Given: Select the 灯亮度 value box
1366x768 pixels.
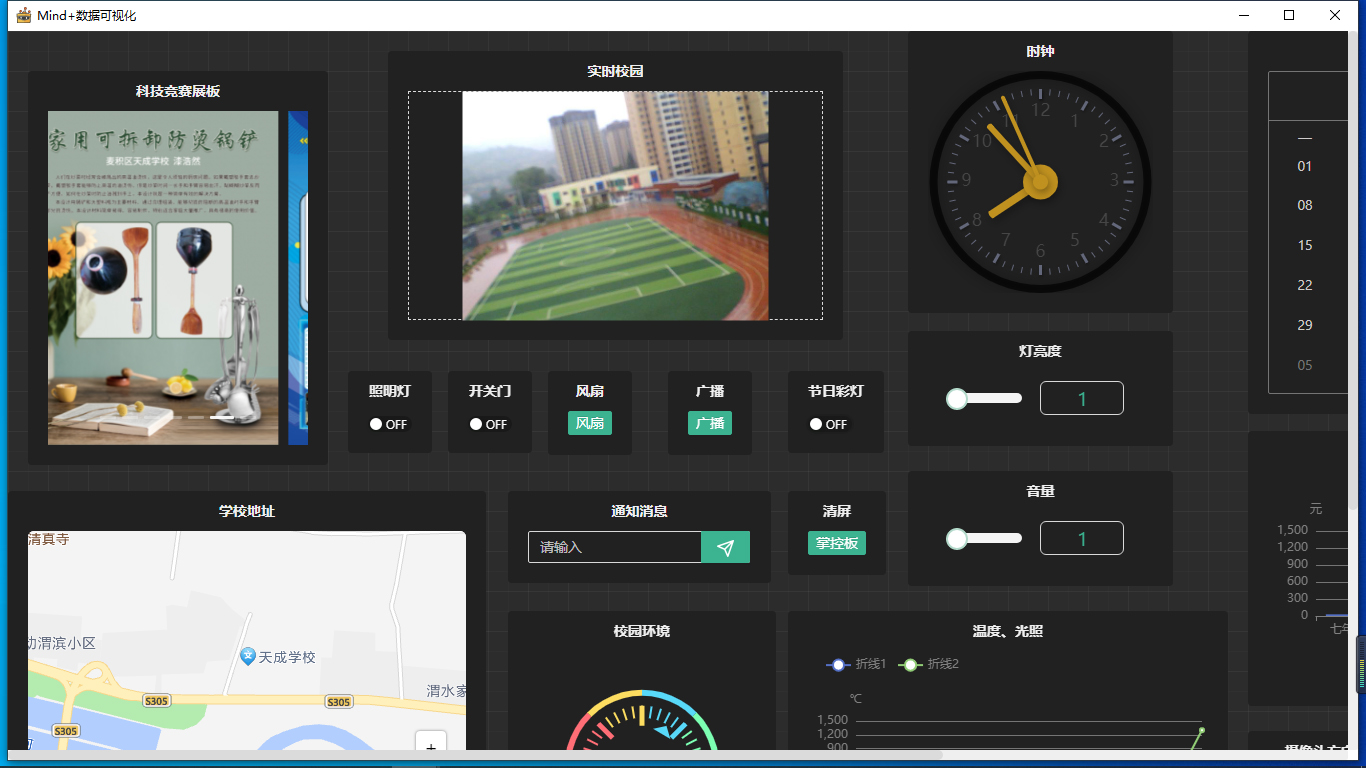Looking at the screenshot, I should click(x=1082, y=398).
